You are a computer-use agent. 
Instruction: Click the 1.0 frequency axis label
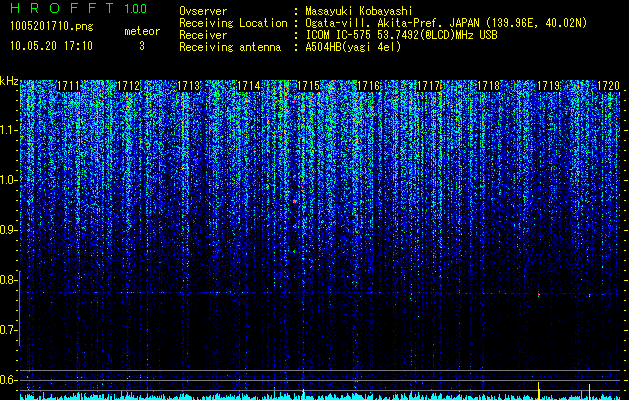8,180
